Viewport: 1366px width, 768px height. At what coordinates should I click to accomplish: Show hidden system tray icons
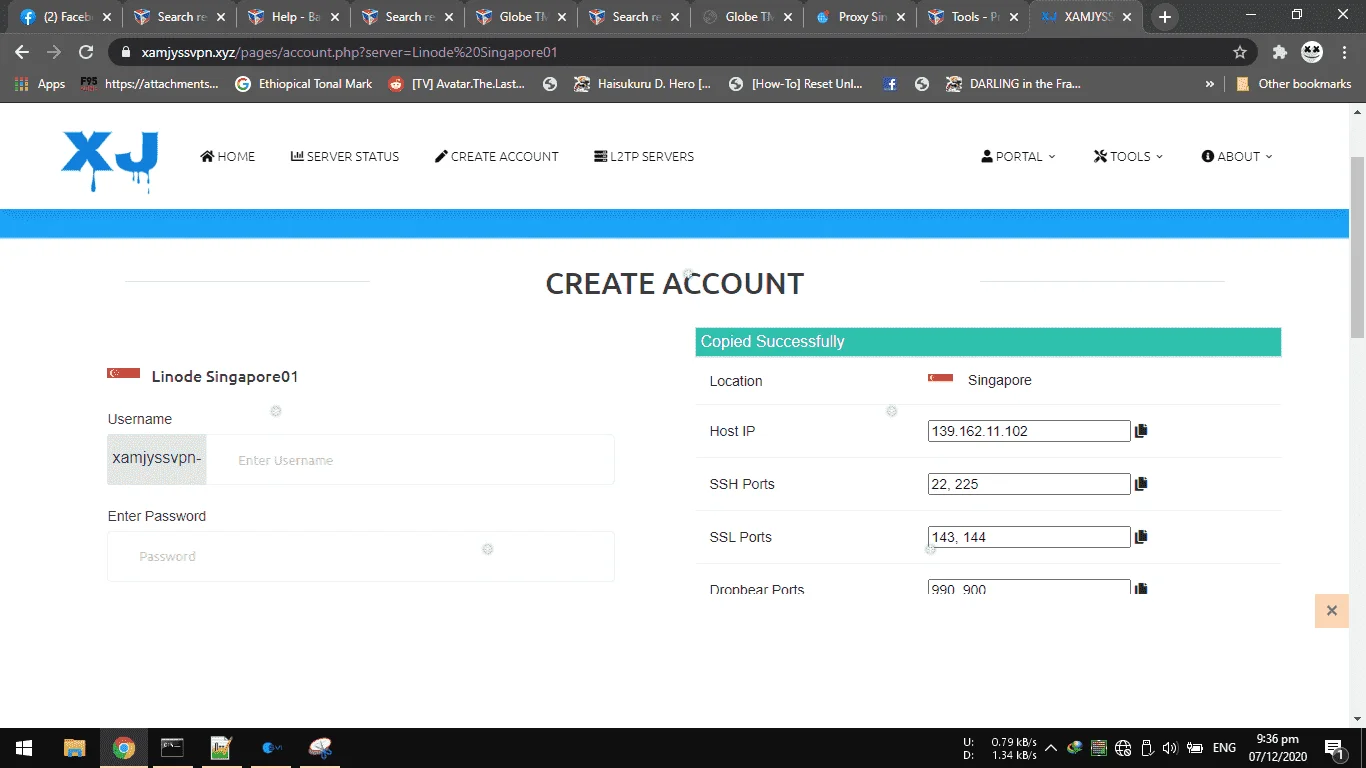click(1051, 748)
